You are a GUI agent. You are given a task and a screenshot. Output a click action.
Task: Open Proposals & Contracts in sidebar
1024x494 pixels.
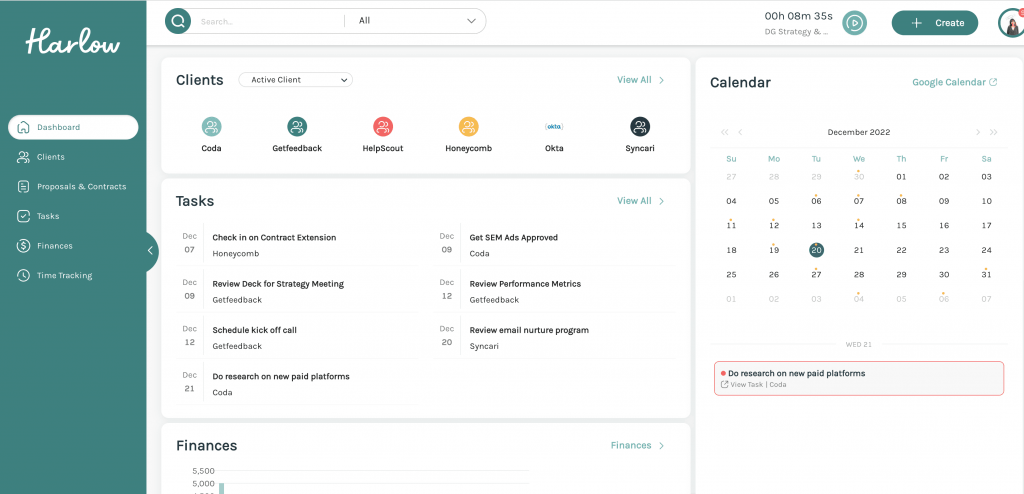click(x=81, y=186)
